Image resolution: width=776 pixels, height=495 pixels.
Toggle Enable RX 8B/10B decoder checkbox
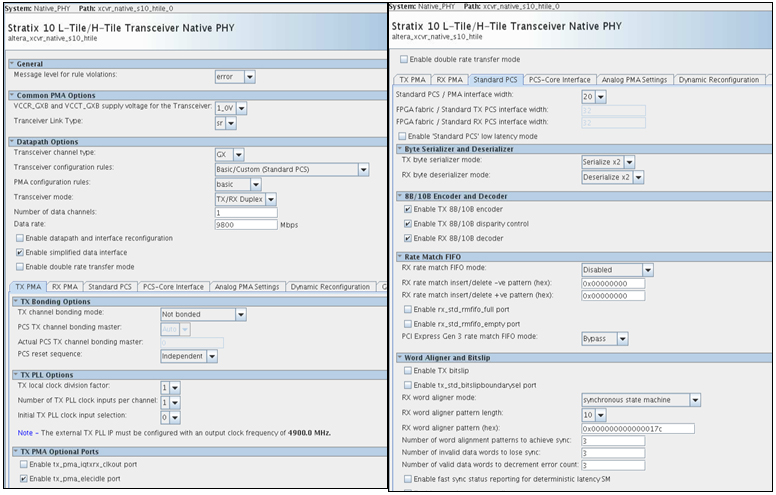(408, 238)
